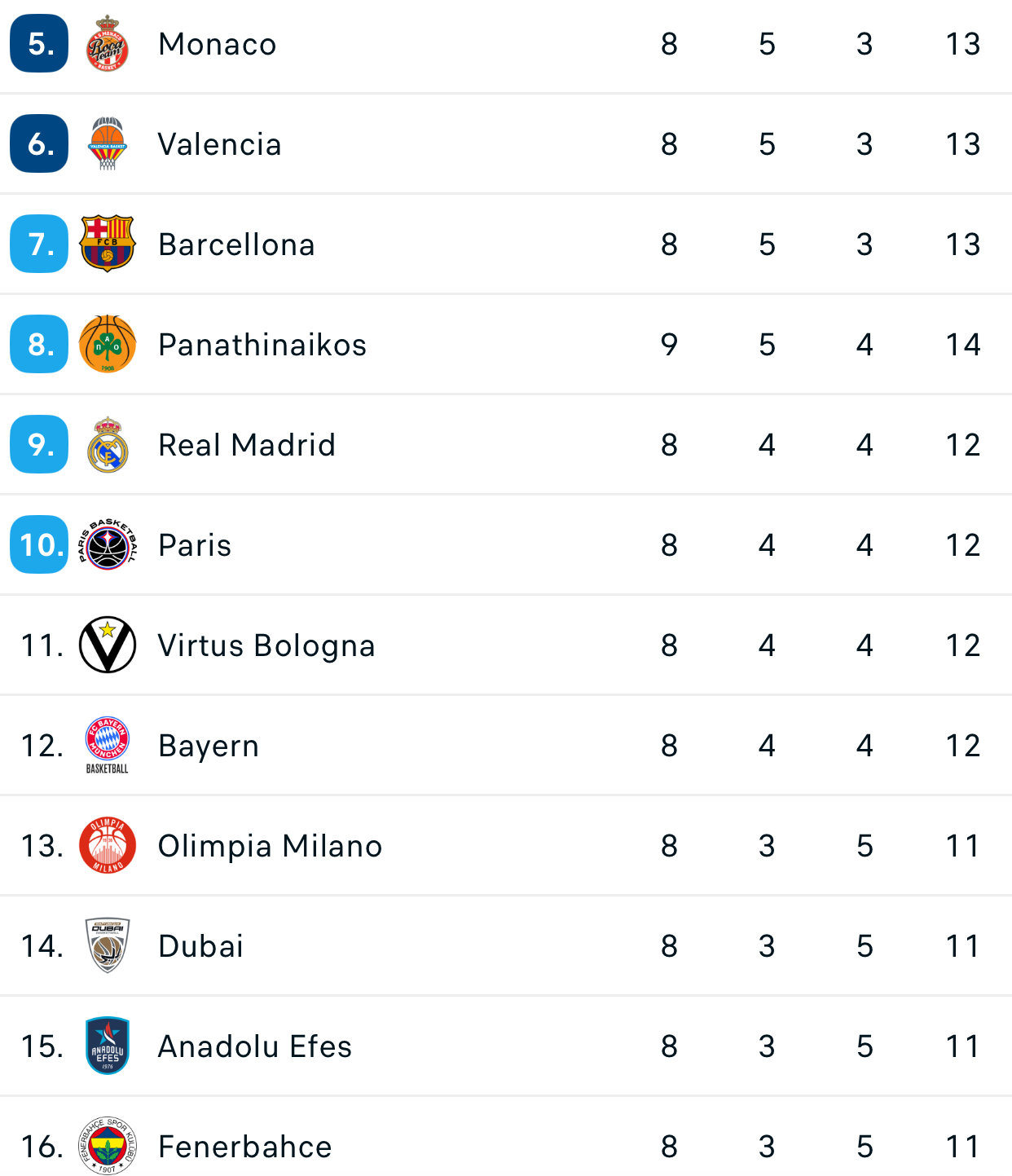Screen dimensions: 1012x1176
Task: Click the Anadolu Efes badge
Action: point(108,1046)
